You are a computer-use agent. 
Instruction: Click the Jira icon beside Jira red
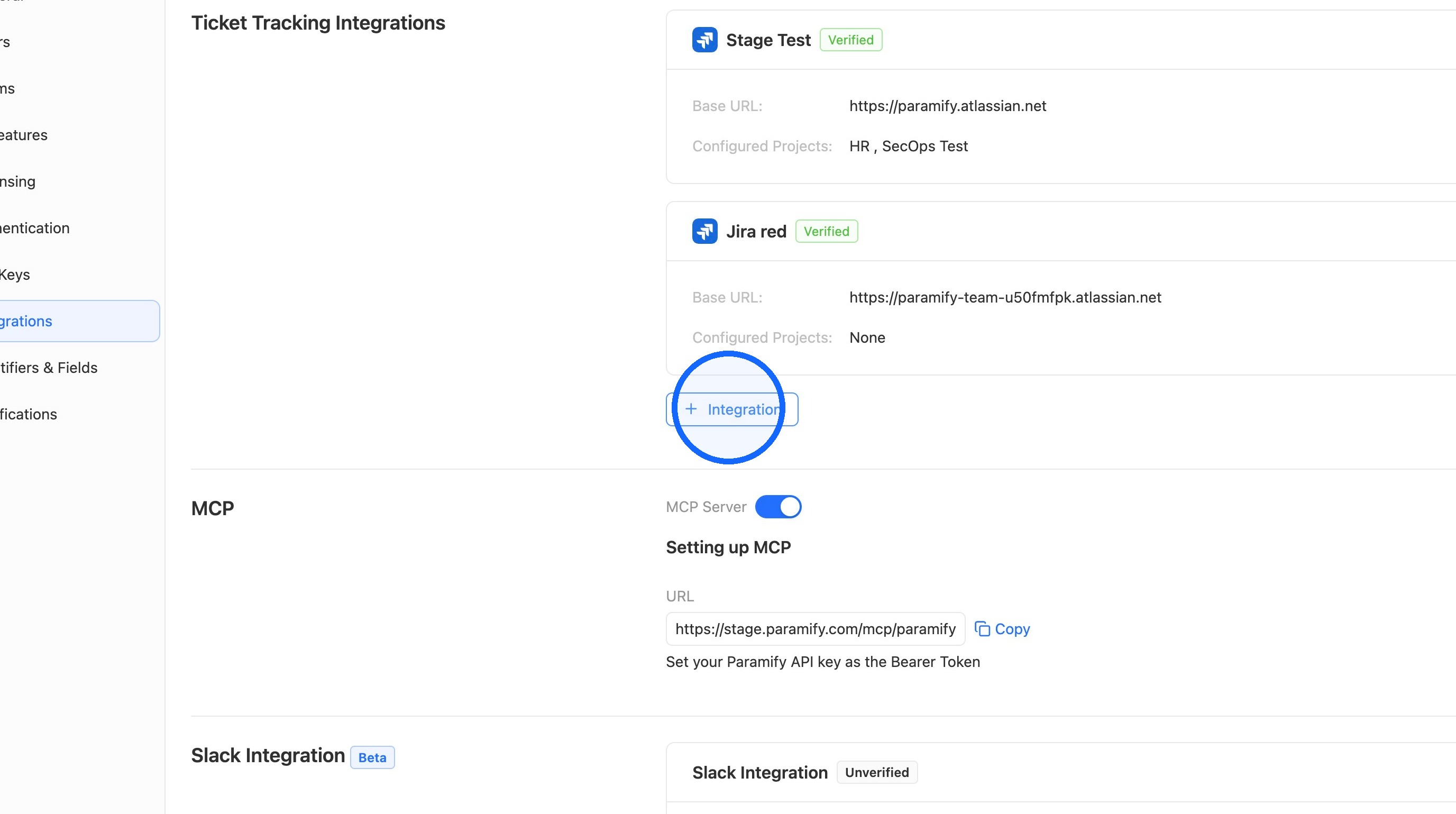(x=704, y=231)
